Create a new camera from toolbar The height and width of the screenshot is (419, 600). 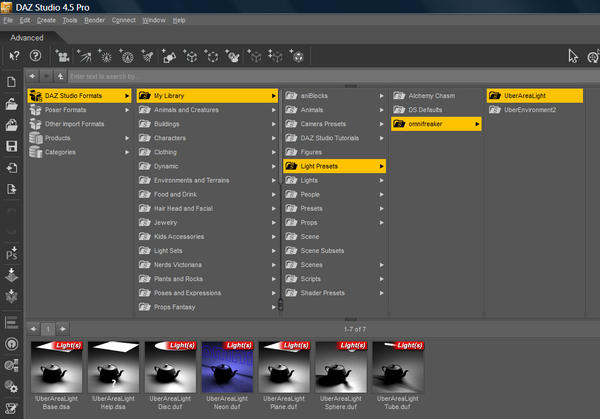pyautogui.click(x=62, y=57)
